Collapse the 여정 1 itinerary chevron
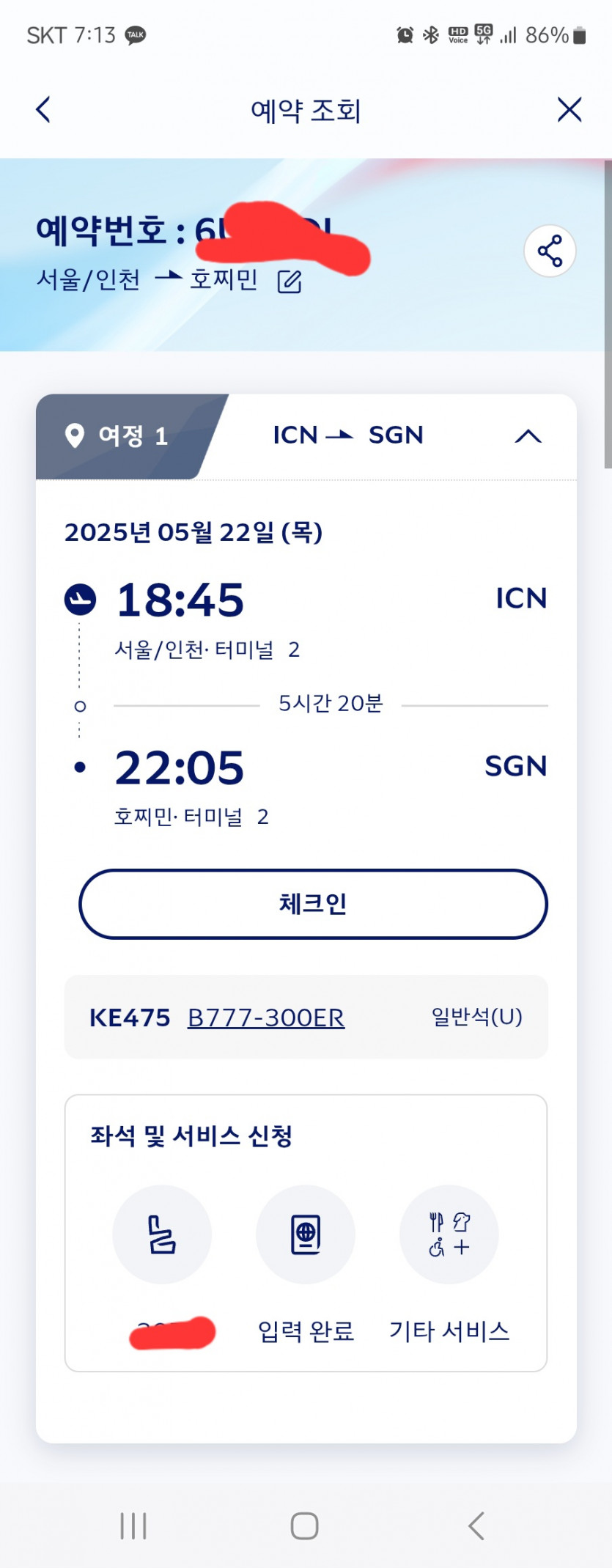This screenshot has height=1568, width=612. tap(528, 436)
